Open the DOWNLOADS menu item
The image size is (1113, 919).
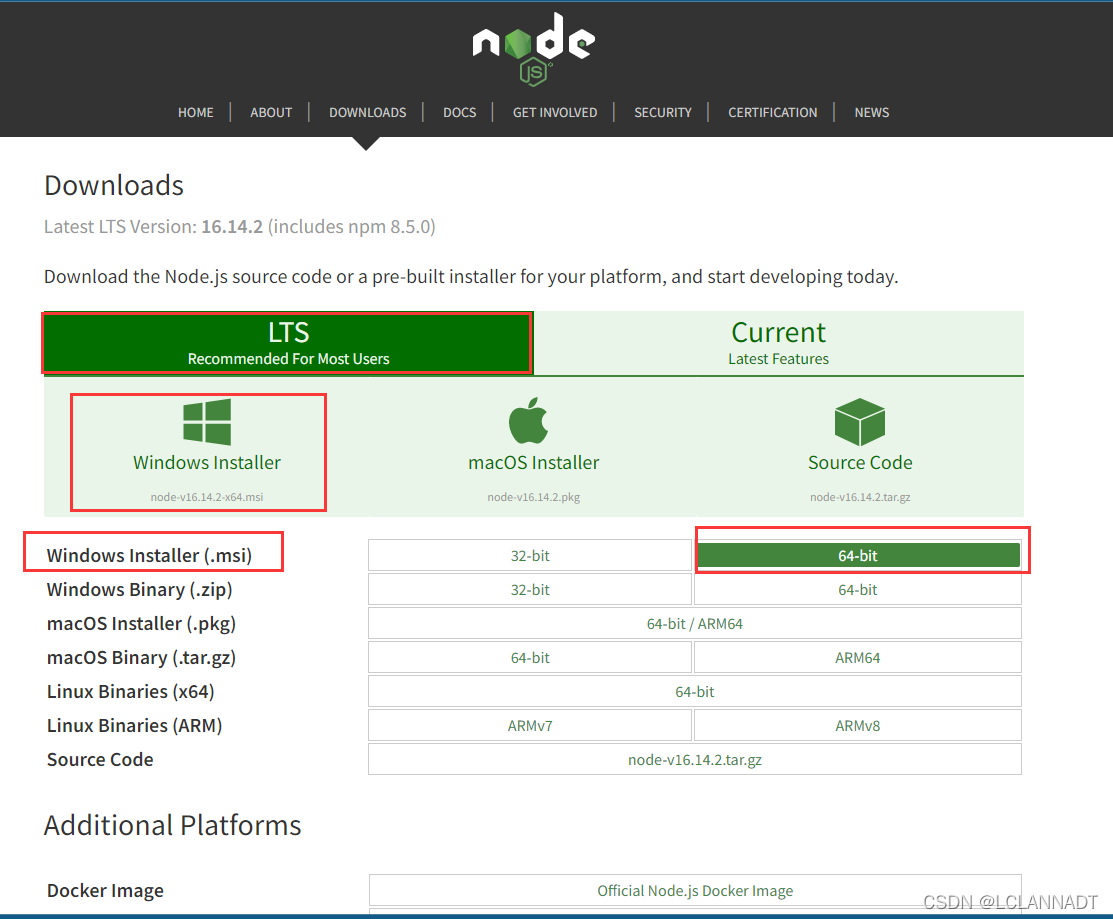coord(368,112)
